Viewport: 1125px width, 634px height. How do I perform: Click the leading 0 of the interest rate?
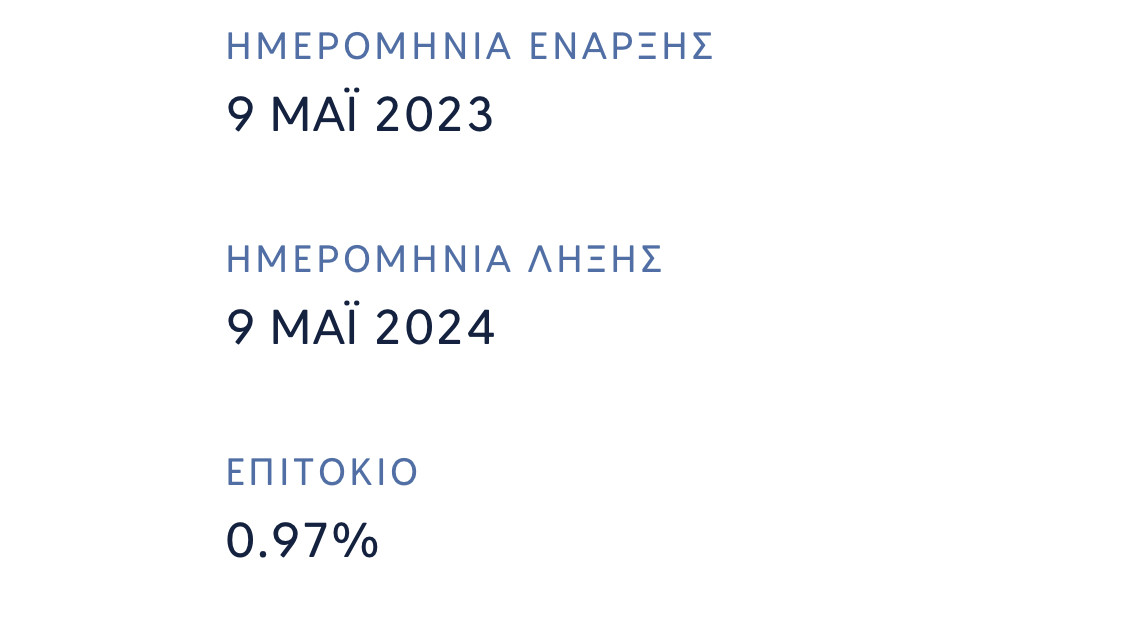pyautogui.click(x=240, y=541)
